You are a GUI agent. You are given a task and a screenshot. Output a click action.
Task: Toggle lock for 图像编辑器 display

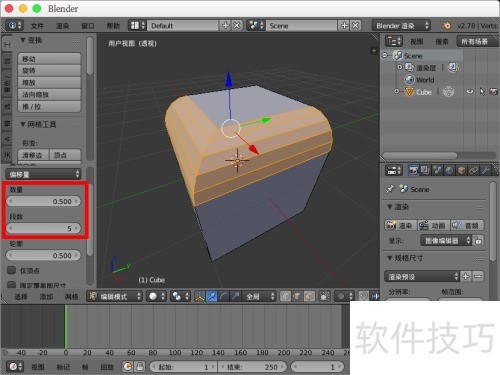pos(478,240)
